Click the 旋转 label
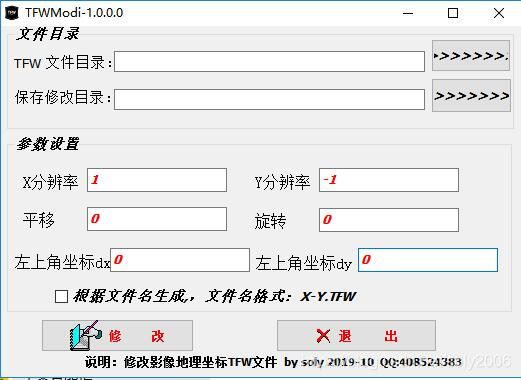The image size is (521, 380). click(x=270, y=221)
